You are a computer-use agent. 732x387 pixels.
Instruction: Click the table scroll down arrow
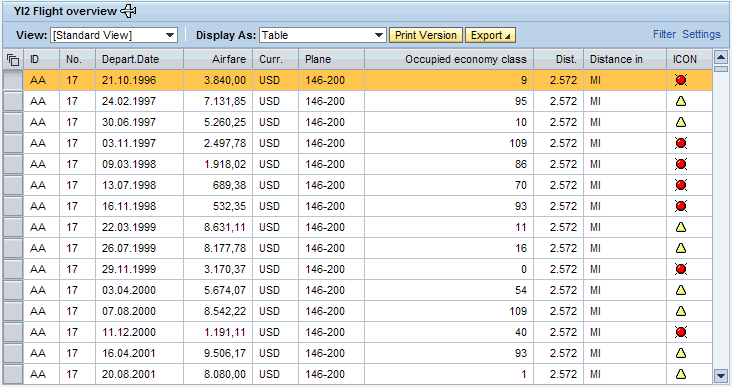click(721, 375)
